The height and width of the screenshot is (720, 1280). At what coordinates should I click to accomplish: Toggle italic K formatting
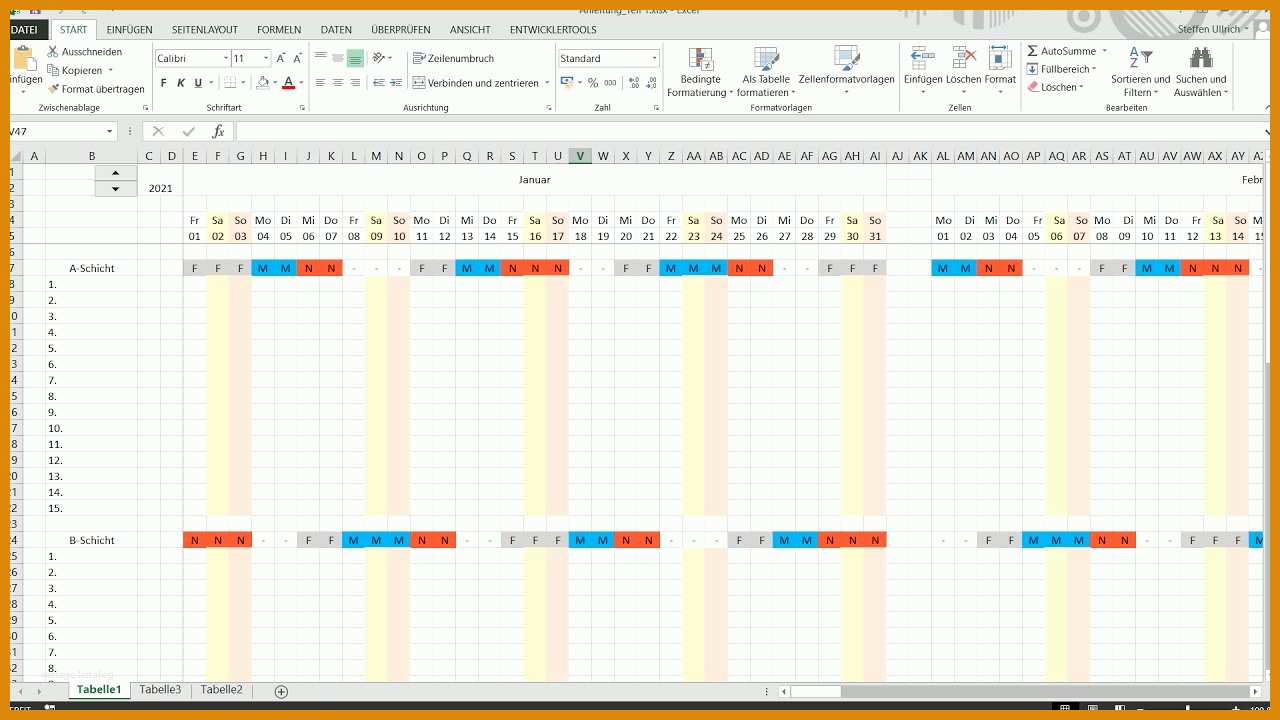click(x=181, y=83)
